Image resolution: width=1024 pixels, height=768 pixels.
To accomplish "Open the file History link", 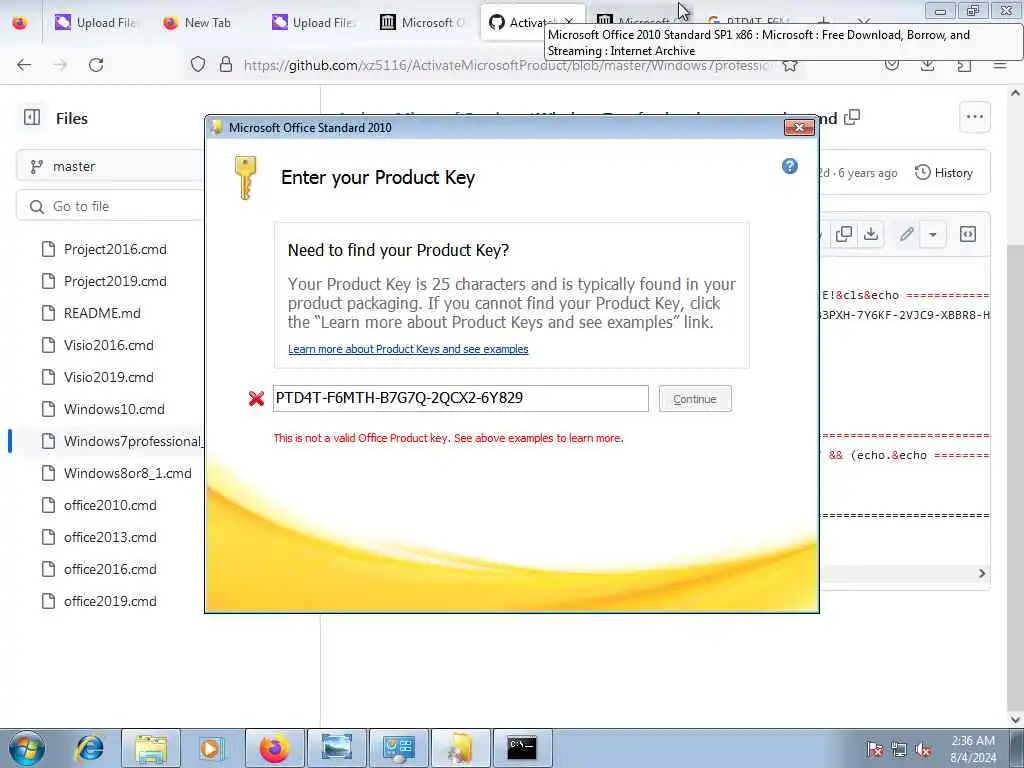I will click(x=944, y=173).
